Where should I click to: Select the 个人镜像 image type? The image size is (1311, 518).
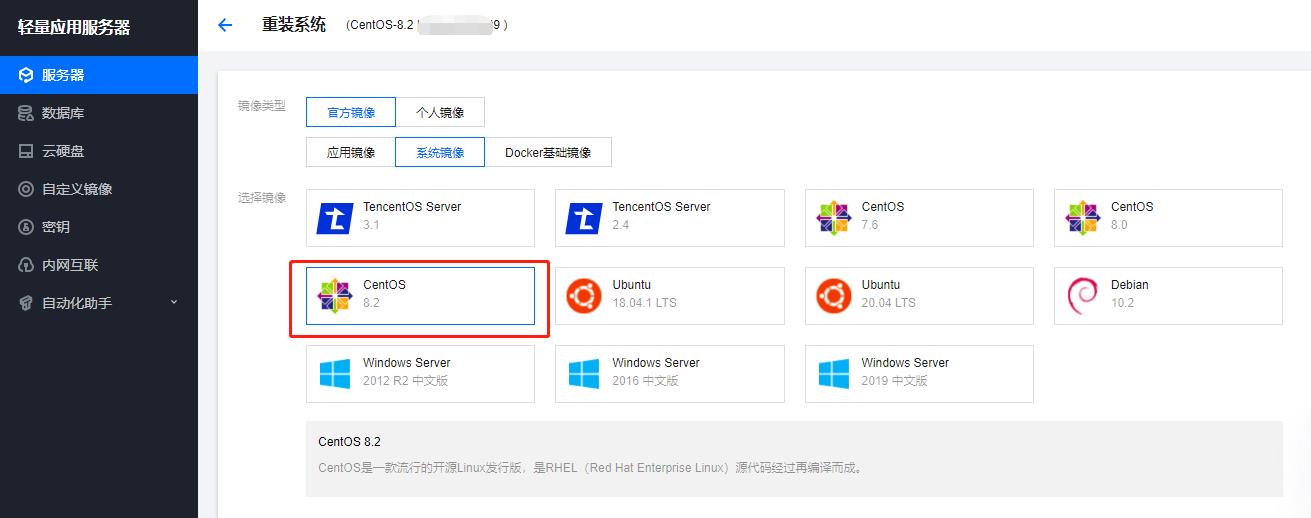pyautogui.click(x=440, y=113)
